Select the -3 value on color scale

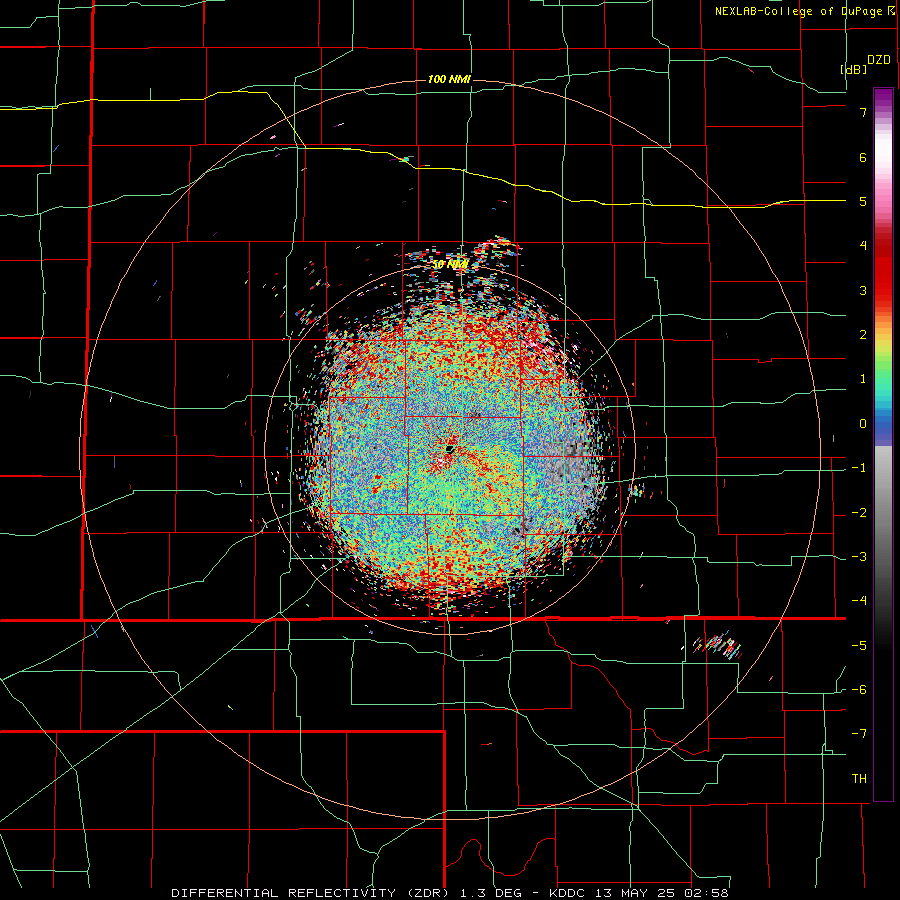[859, 557]
